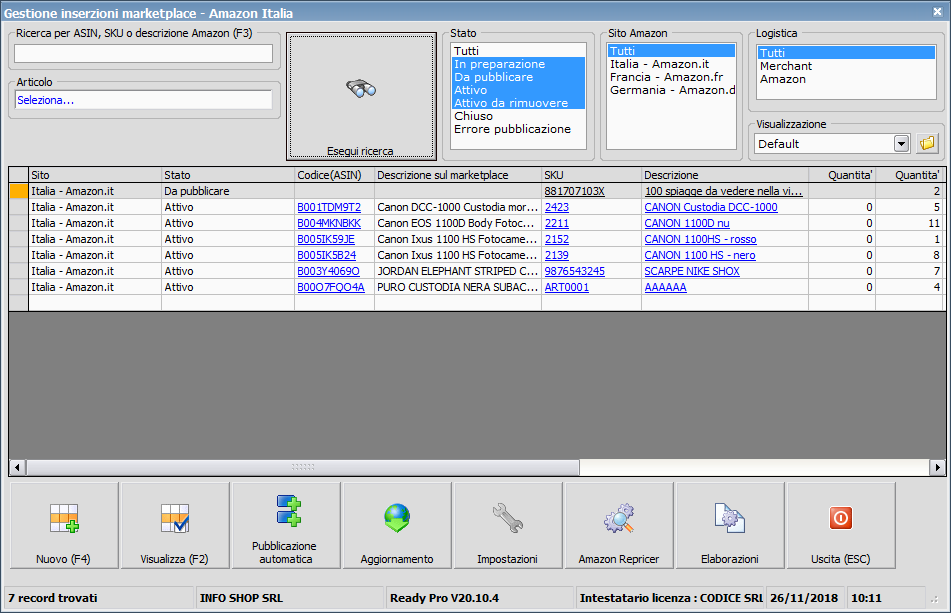Open ASIN link B001TDM9T2
This screenshot has width=951, height=613.
coord(328,207)
